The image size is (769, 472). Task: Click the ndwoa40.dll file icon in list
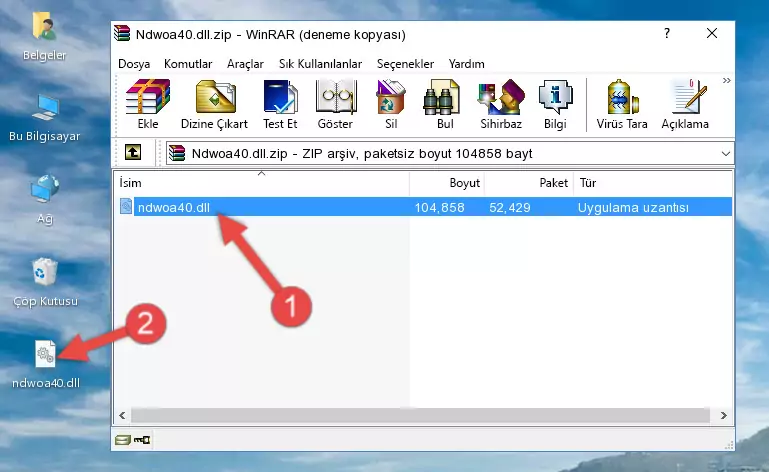pos(126,207)
